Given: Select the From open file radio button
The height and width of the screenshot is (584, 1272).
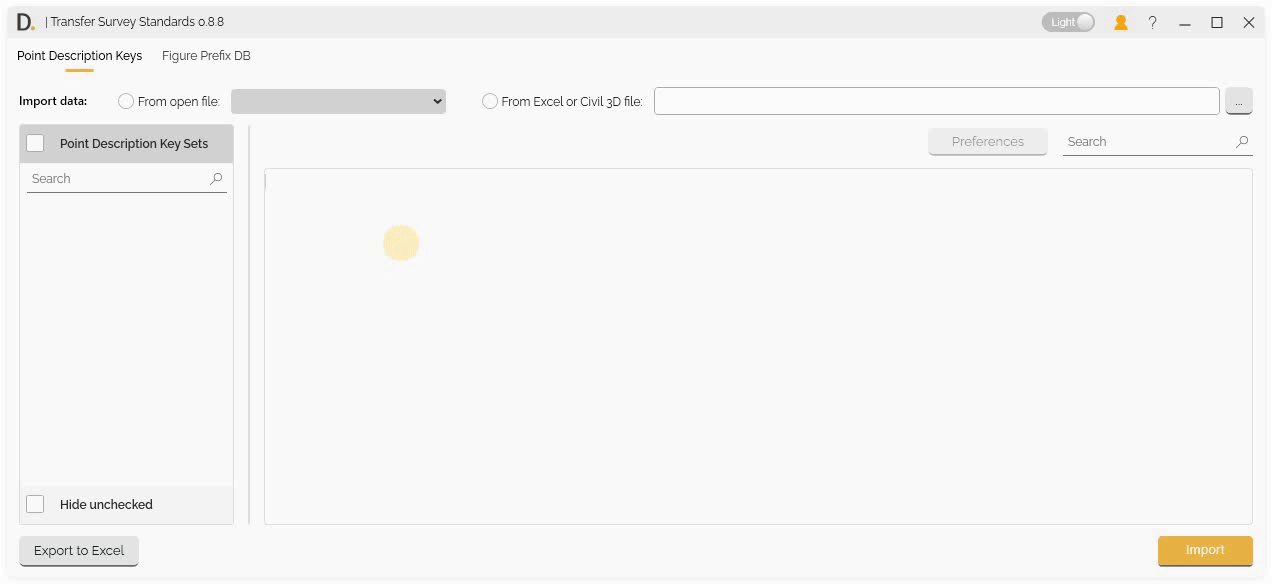Looking at the screenshot, I should pos(125,101).
